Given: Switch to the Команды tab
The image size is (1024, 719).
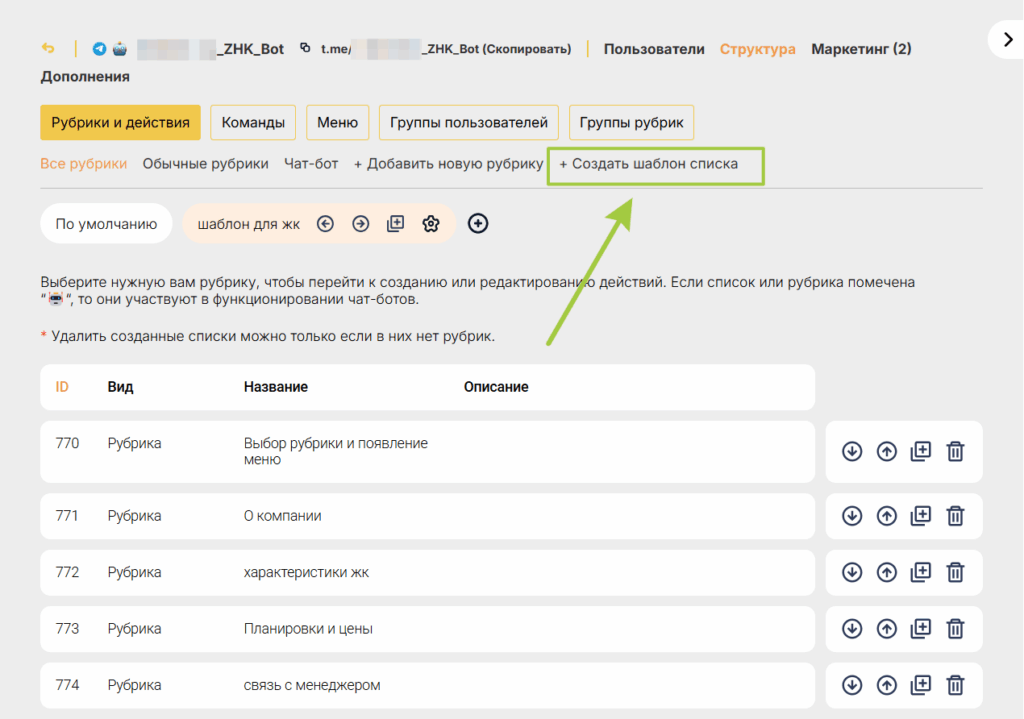Looking at the screenshot, I should coord(253,122).
